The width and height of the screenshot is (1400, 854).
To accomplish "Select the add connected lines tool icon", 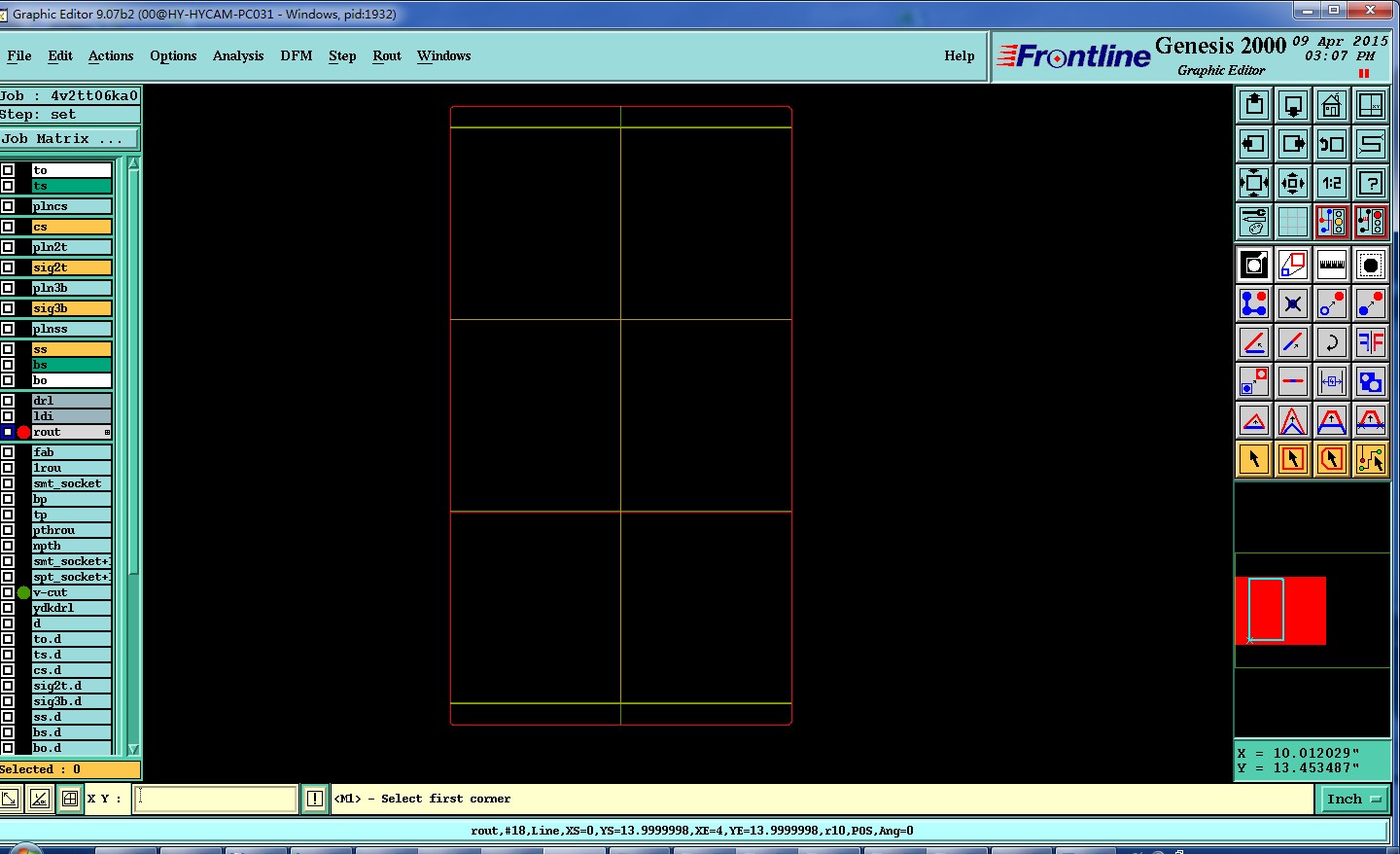I will coord(1254,303).
